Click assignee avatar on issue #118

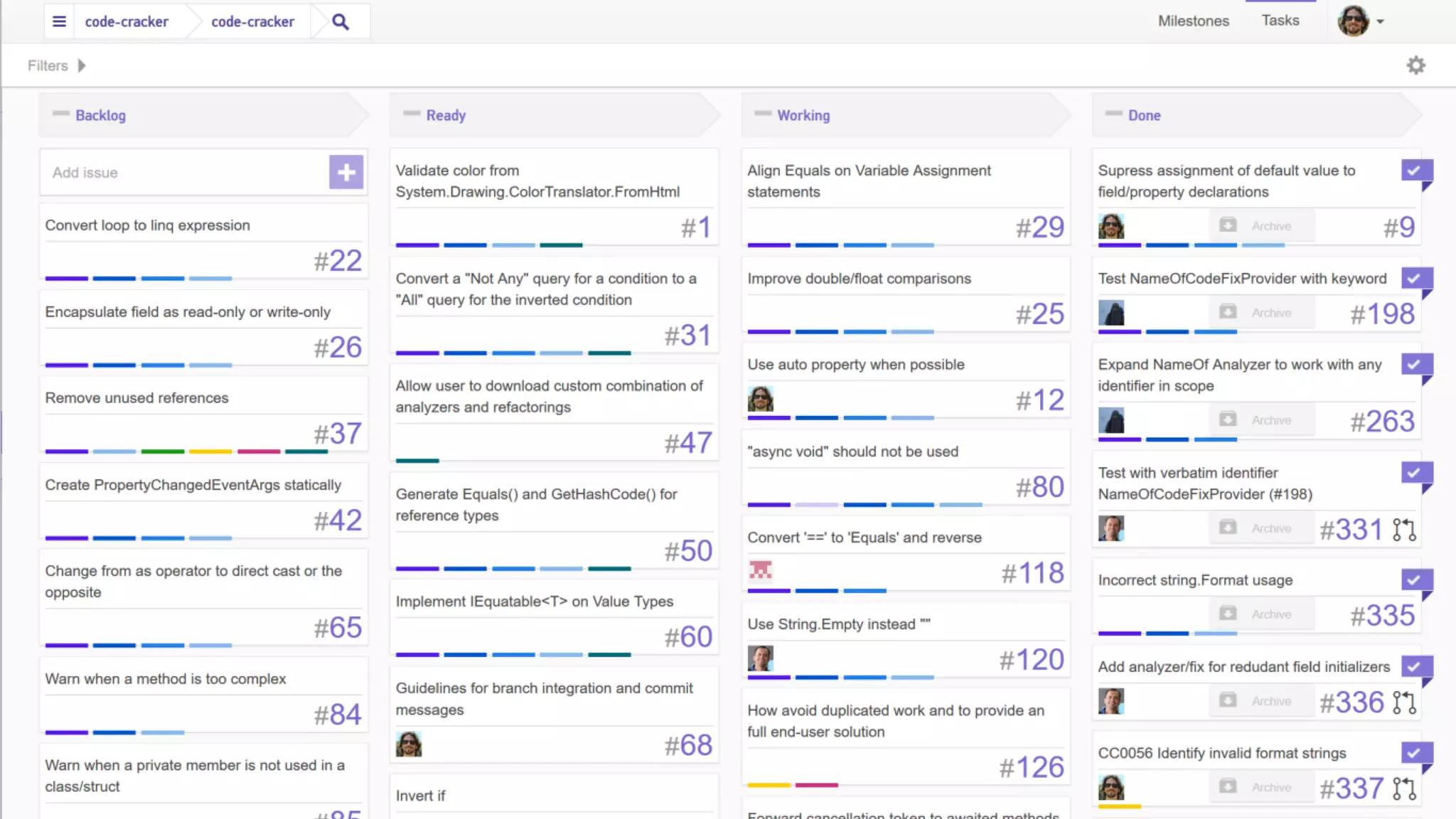click(x=760, y=570)
